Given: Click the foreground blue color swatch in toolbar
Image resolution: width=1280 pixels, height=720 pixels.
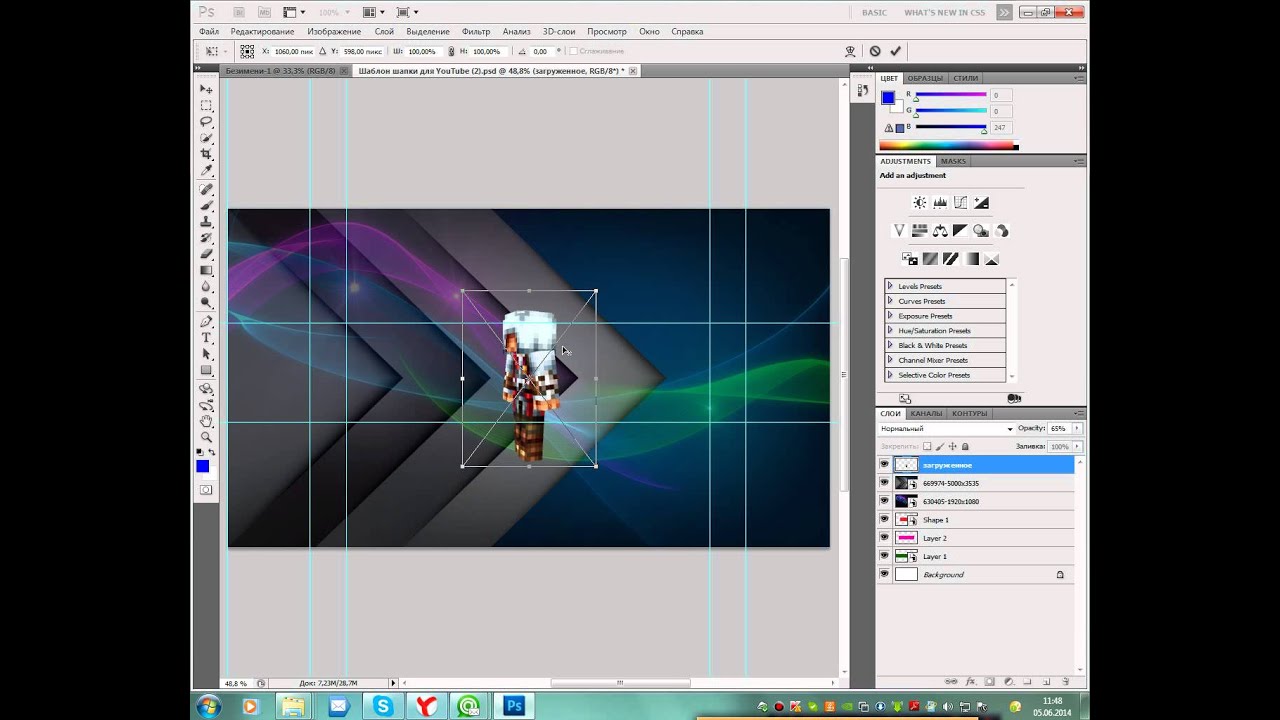Looking at the screenshot, I should [203, 466].
